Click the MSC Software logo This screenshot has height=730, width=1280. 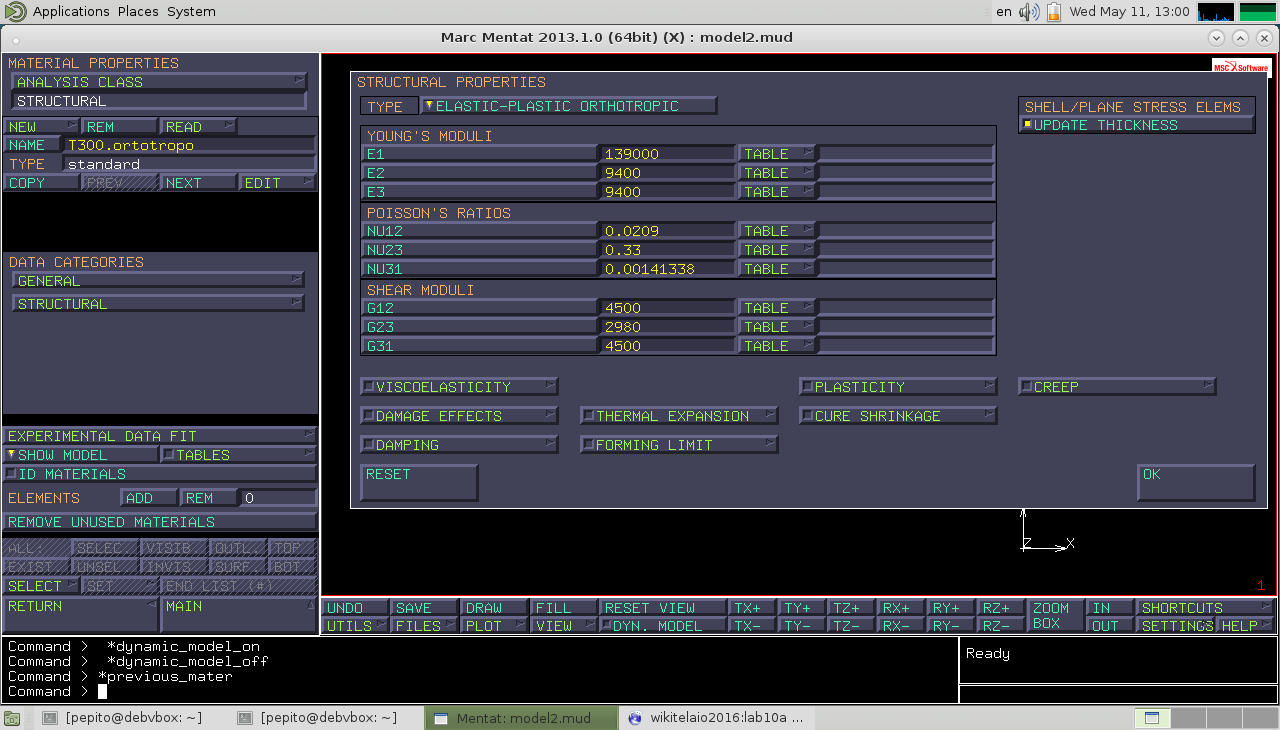1241,66
